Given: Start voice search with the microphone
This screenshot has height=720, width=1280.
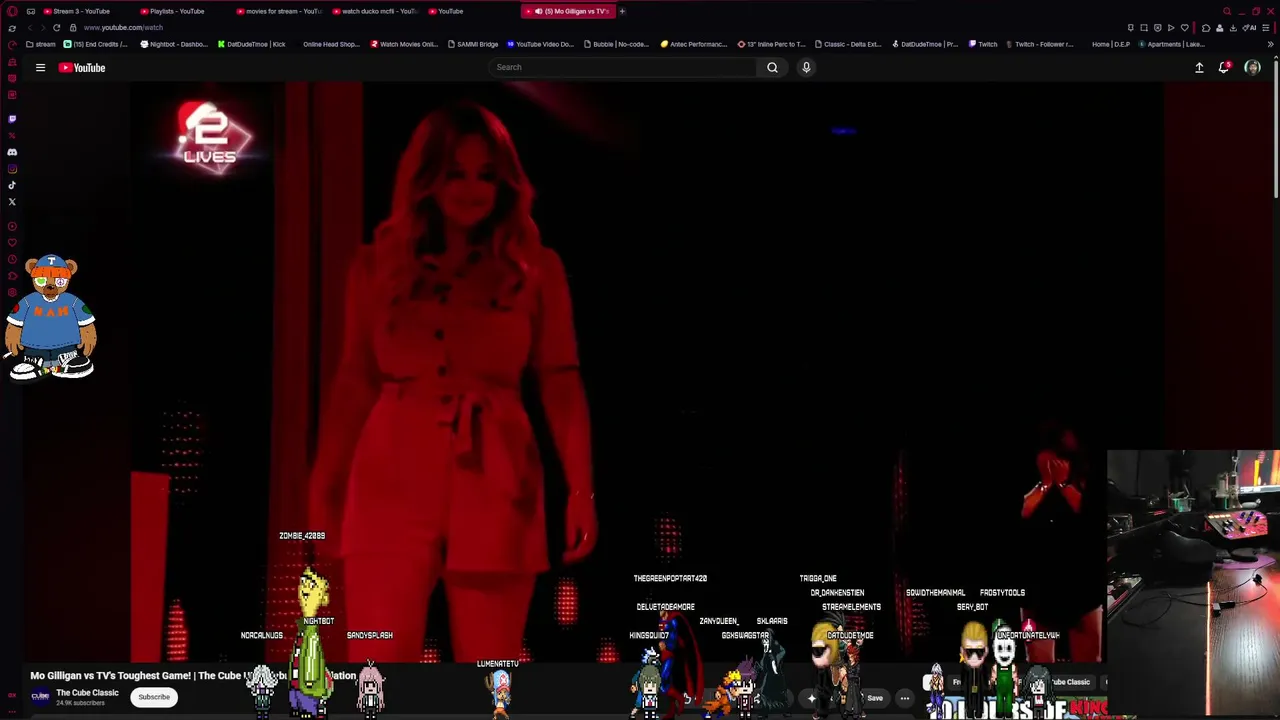Looking at the screenshot, I should (x=806, y=67).
